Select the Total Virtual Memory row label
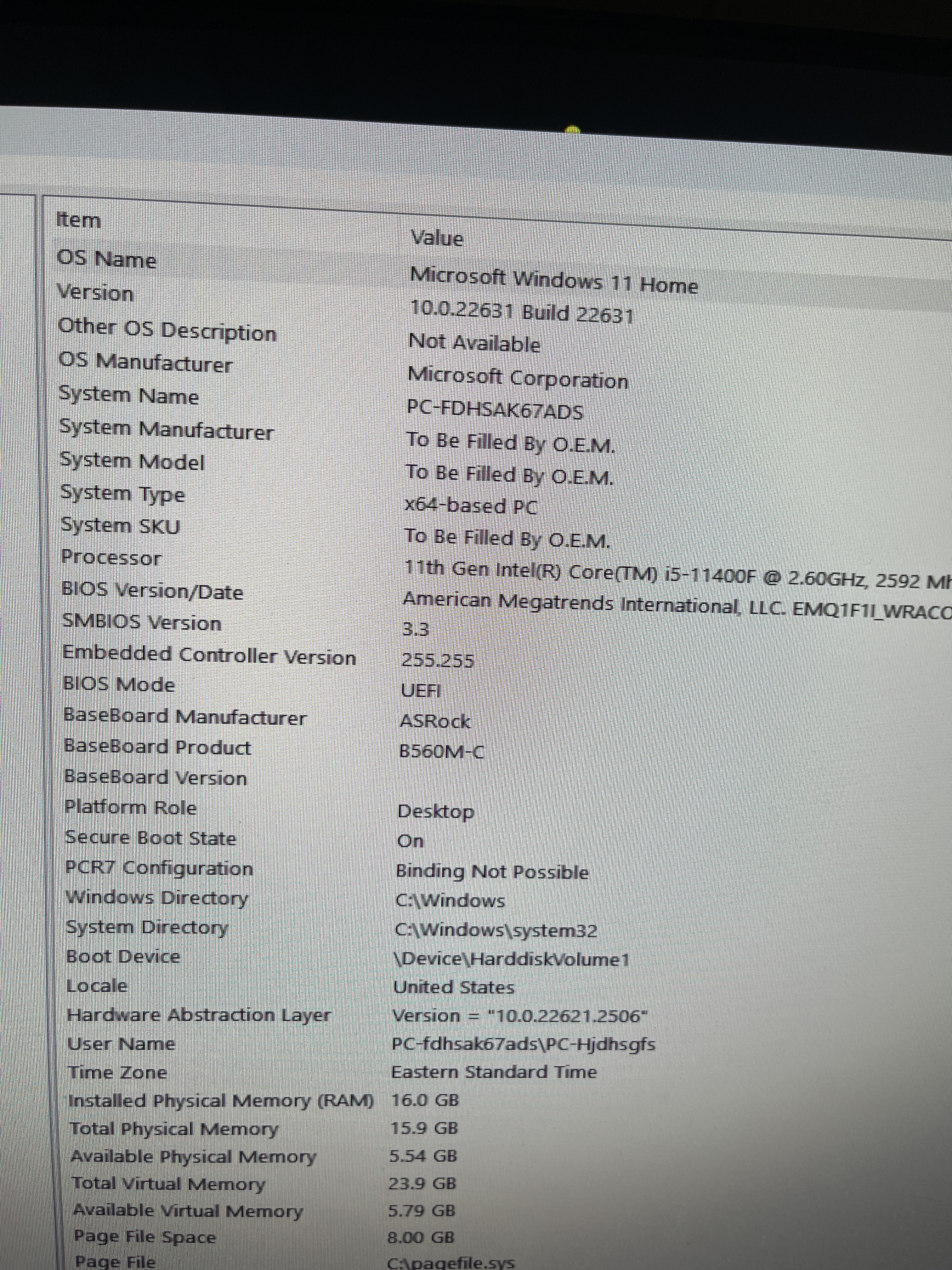The width and height of the screenshot is (952, 1270). click(x=169, y=1184)
